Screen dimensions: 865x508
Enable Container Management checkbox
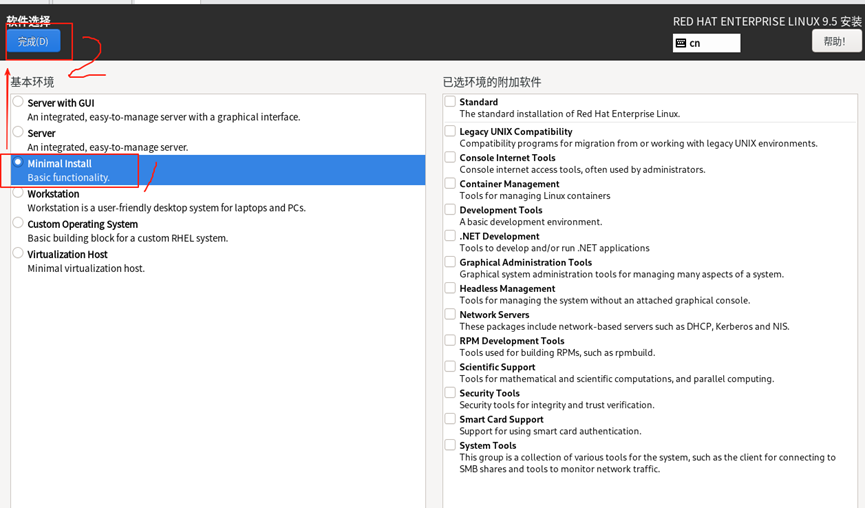coord(450,183)
